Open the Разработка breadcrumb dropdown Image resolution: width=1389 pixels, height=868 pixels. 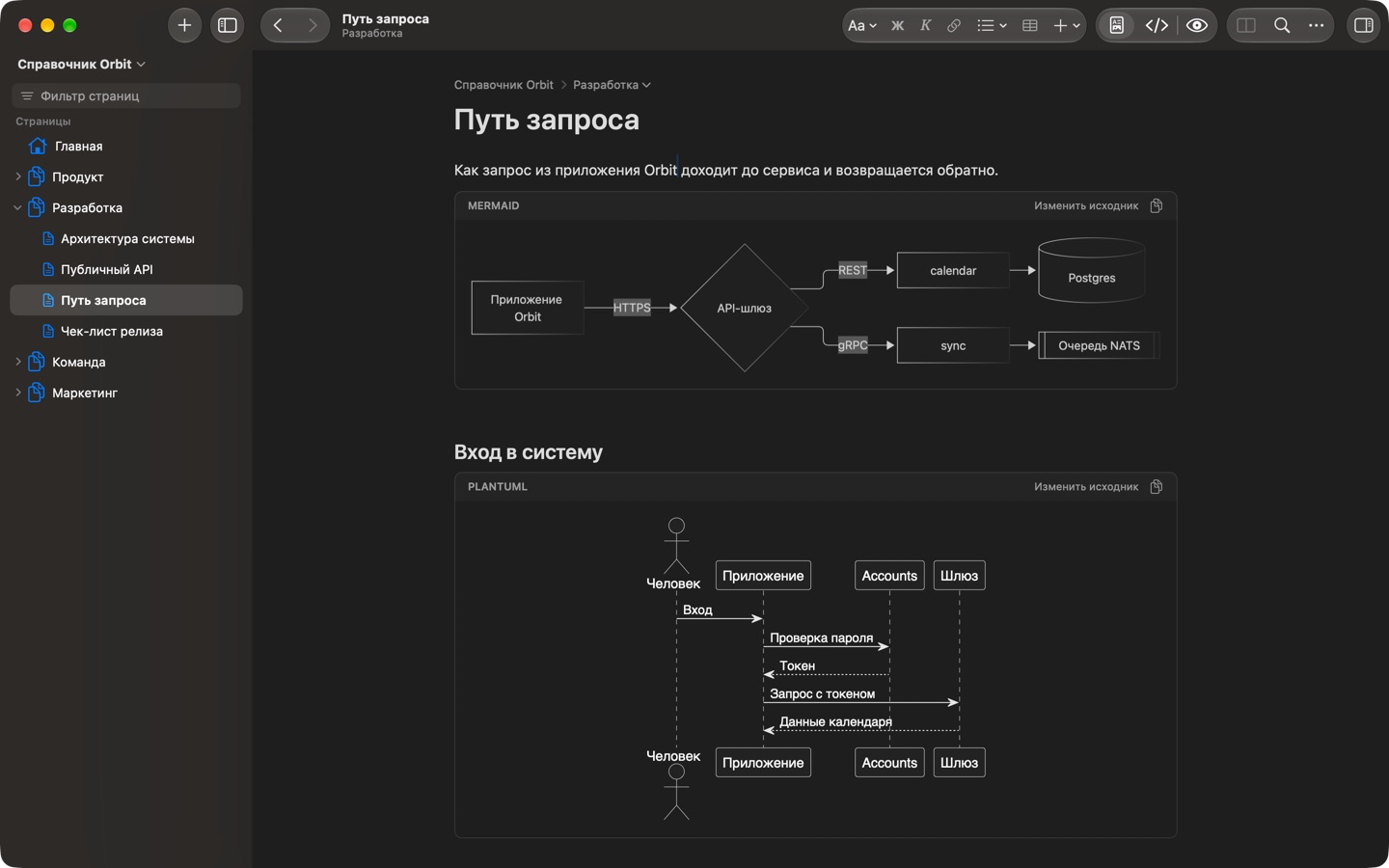pos(612,85)
